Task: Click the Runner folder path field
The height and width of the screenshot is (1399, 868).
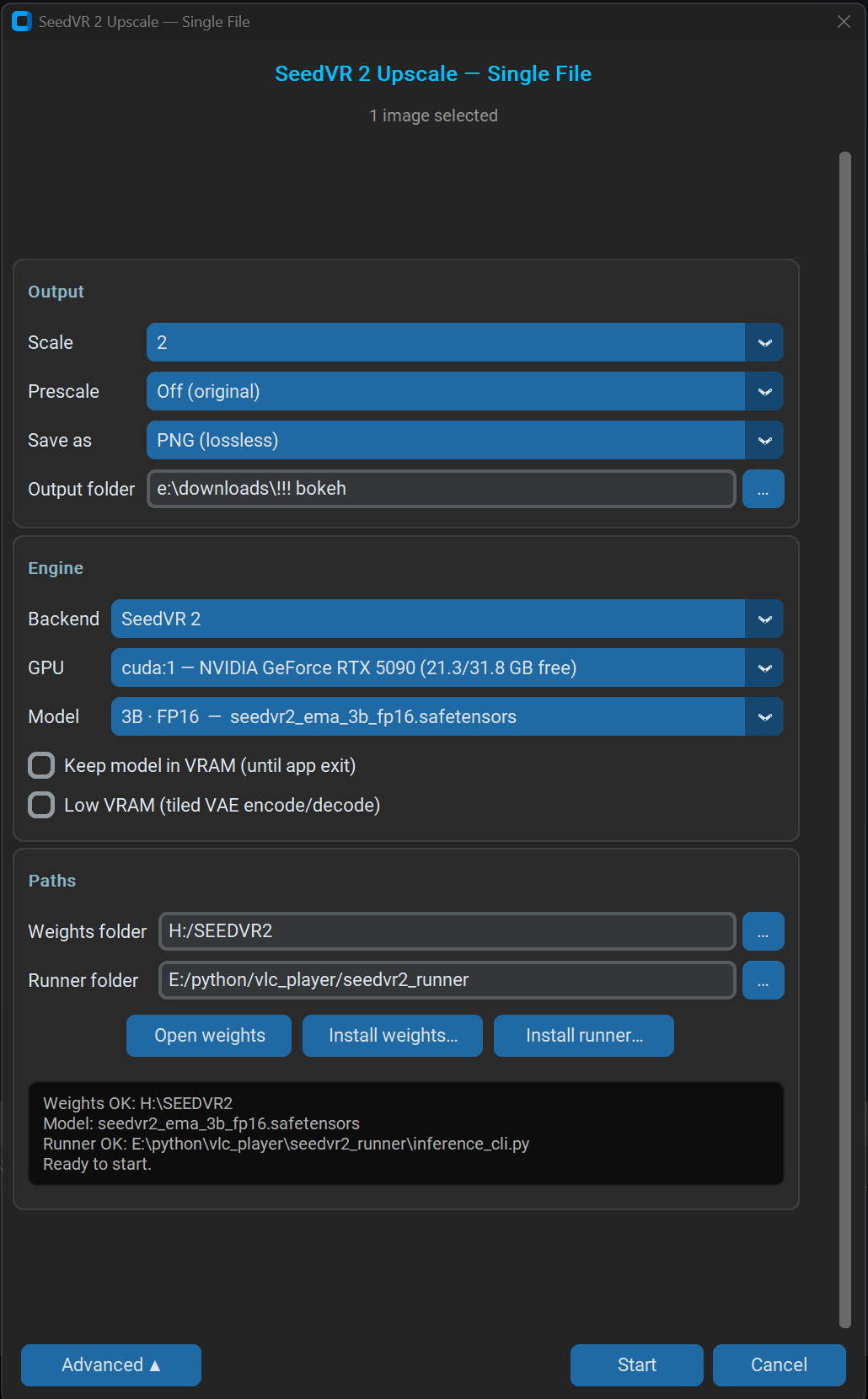Action: click(x=447, y=980)
